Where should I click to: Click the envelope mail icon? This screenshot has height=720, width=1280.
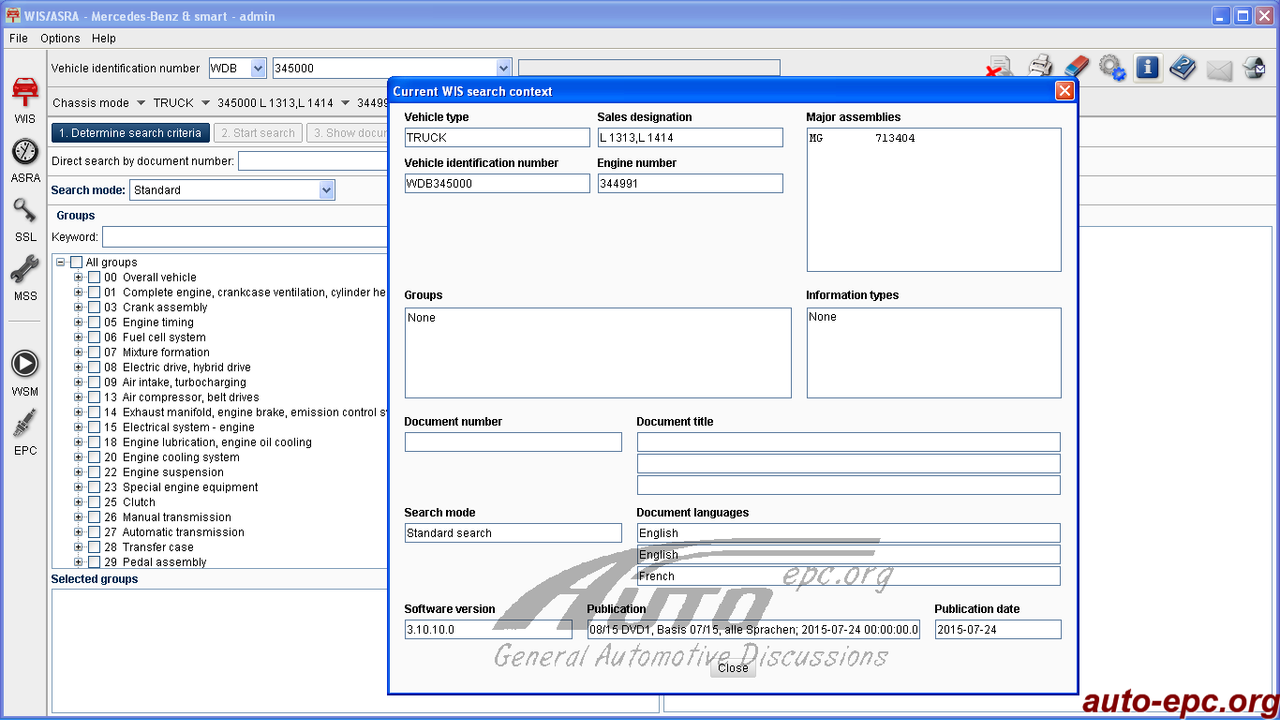(1219, 69)
